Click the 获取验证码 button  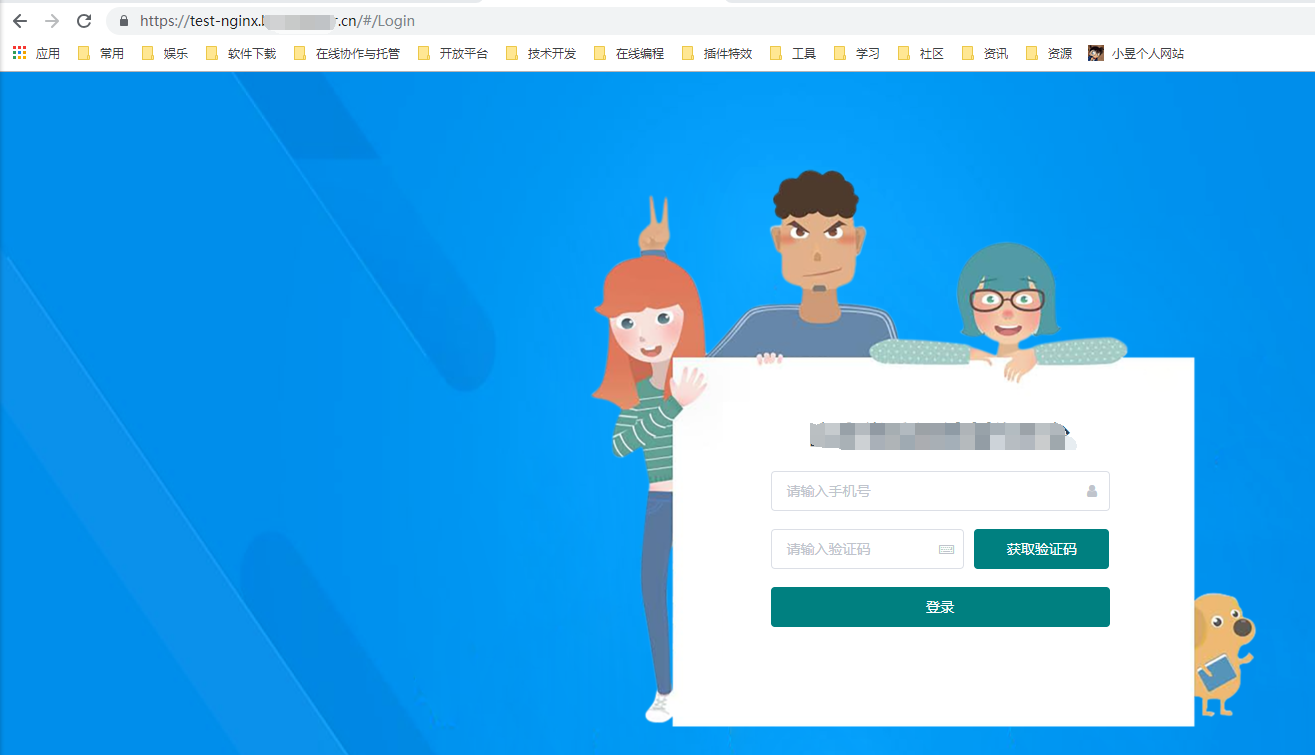[x=1041, y=549]
